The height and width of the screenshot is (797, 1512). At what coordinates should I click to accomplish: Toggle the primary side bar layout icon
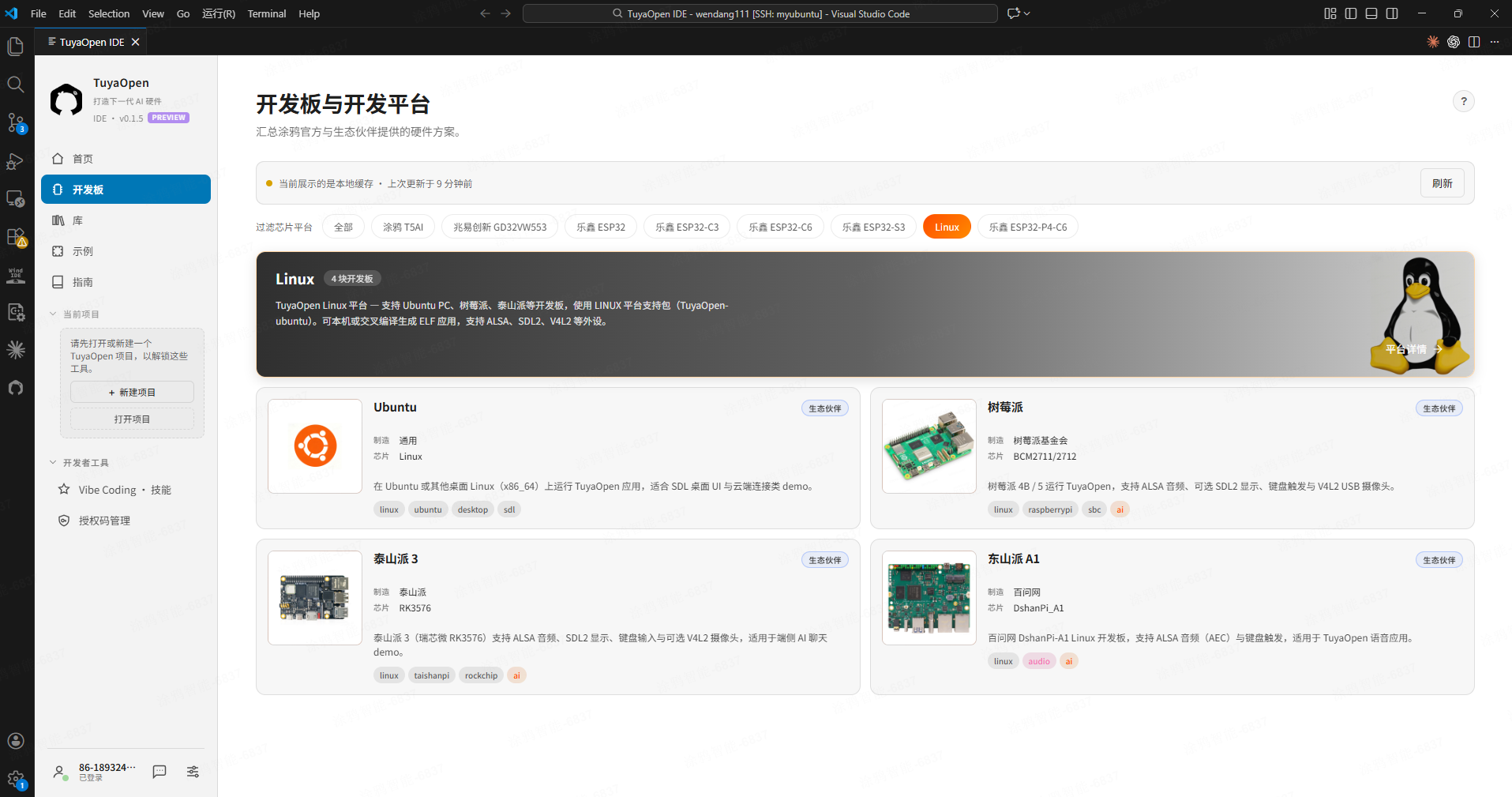point(1351,13)
